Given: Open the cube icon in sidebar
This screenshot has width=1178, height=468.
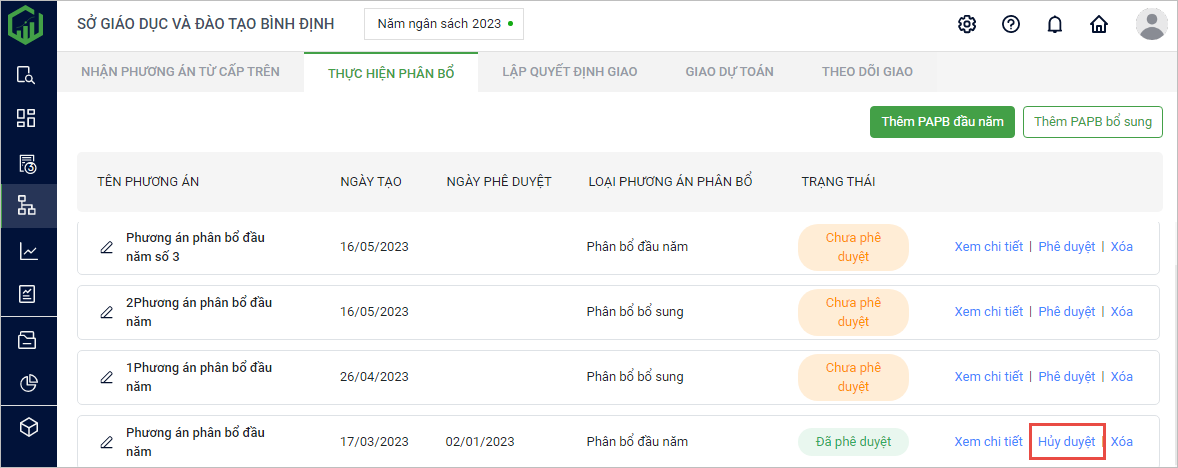Looking at the screenshot, I should click(27, 428).
